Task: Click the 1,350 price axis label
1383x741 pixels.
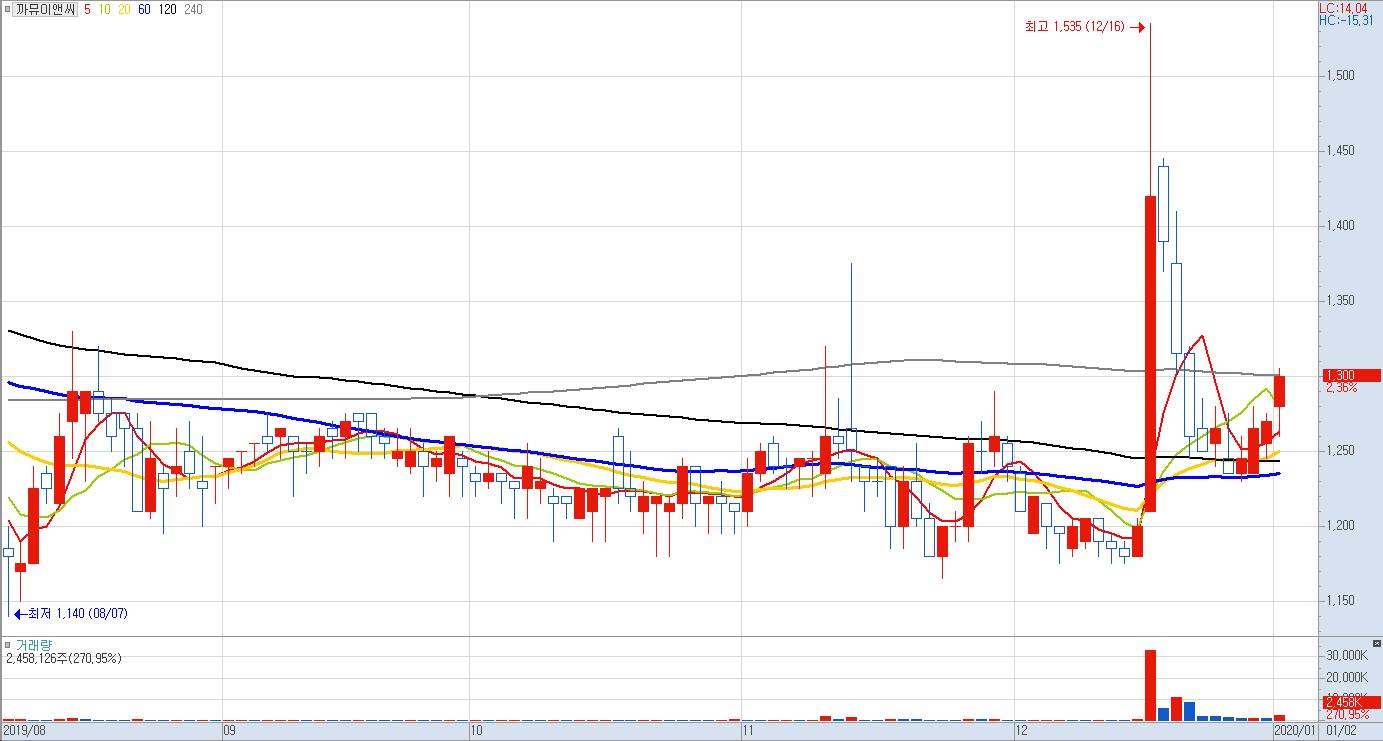Action: [1341, 301]
